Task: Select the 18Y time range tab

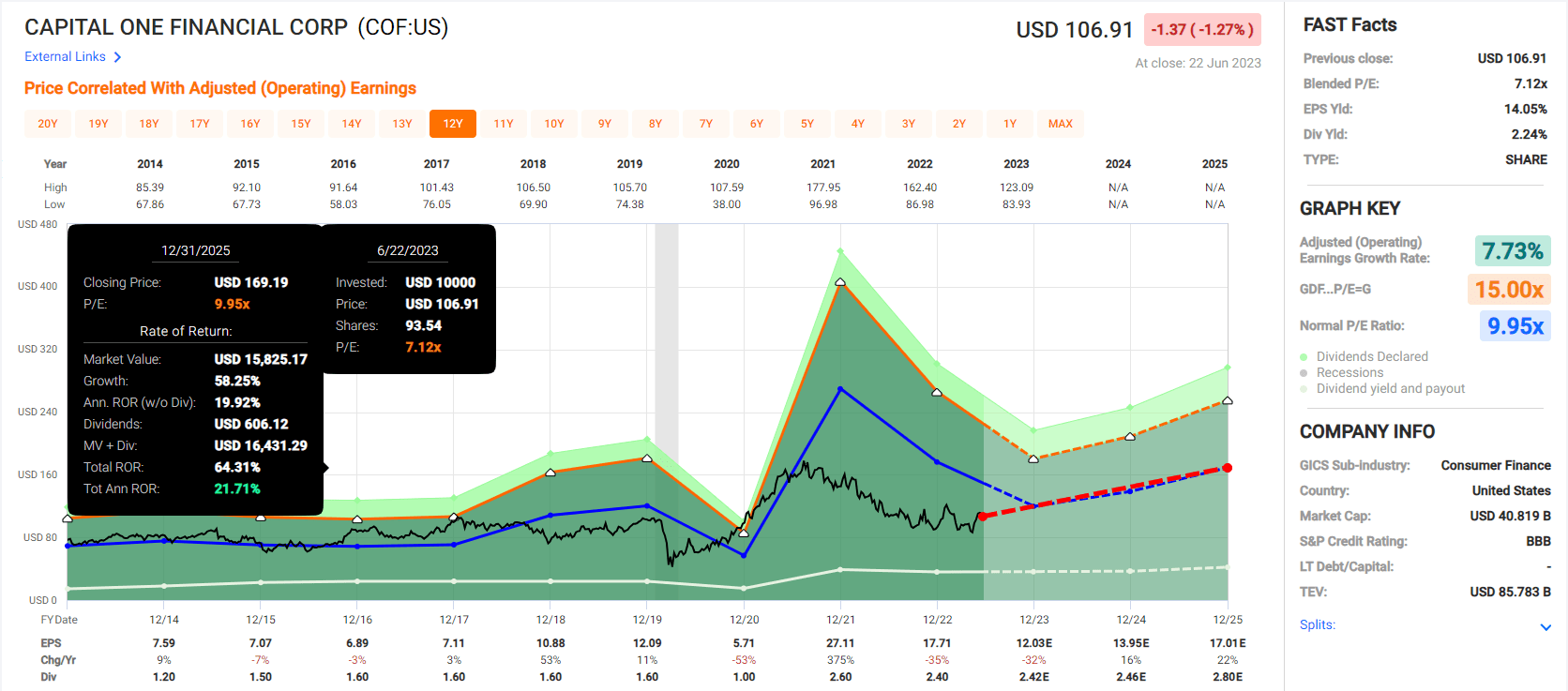Action: pyautogui.click(x=149, y=124)
